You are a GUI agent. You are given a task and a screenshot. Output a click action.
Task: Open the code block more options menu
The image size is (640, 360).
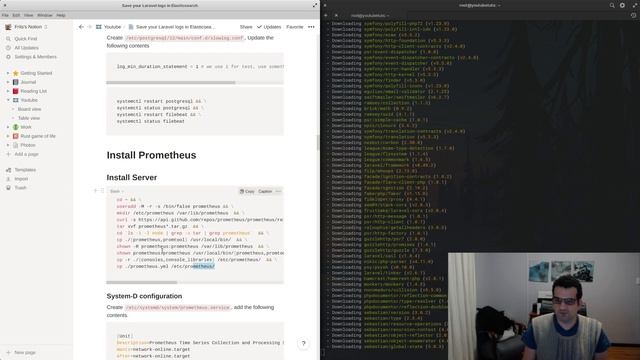(278, 191)
